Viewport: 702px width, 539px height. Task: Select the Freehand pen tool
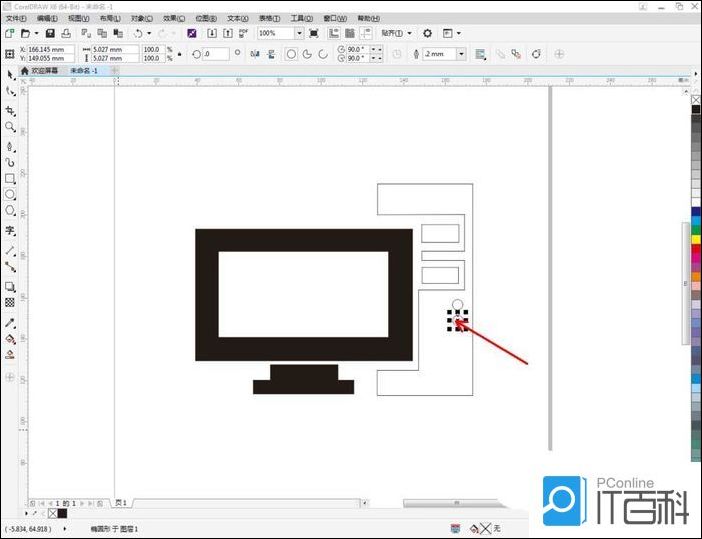[x=10, y=146]
